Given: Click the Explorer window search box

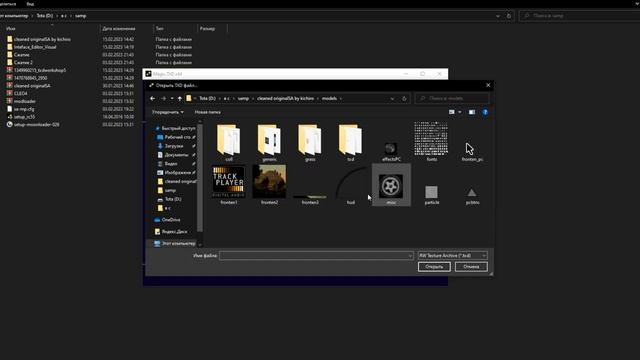Looking at the screenshot, I should click(x=580, y=16).
